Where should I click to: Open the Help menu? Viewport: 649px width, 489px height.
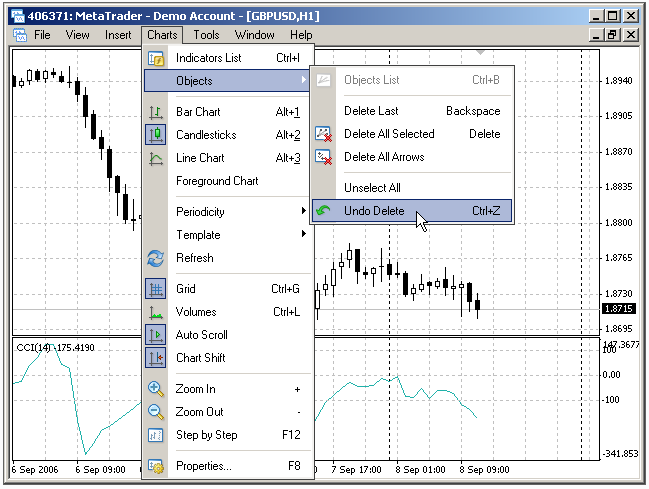[301, 35]
